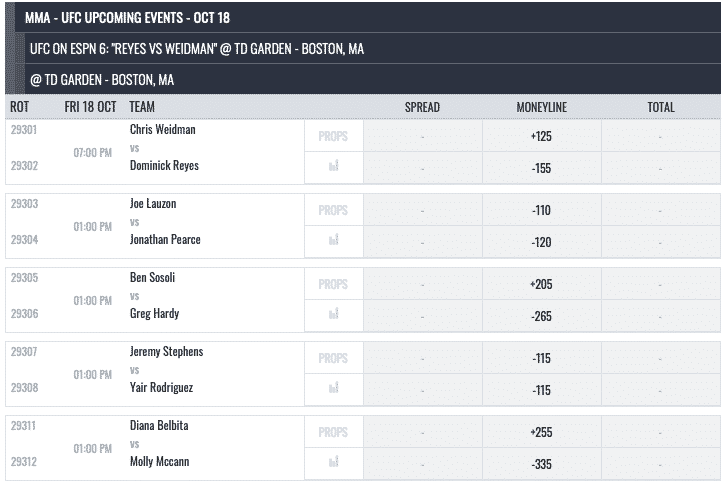Image resolution: width=726 pixels, height=487 pixels.
Task: Choose Greg Hardy -265 moneyline
Action: [x=542, y=316]
